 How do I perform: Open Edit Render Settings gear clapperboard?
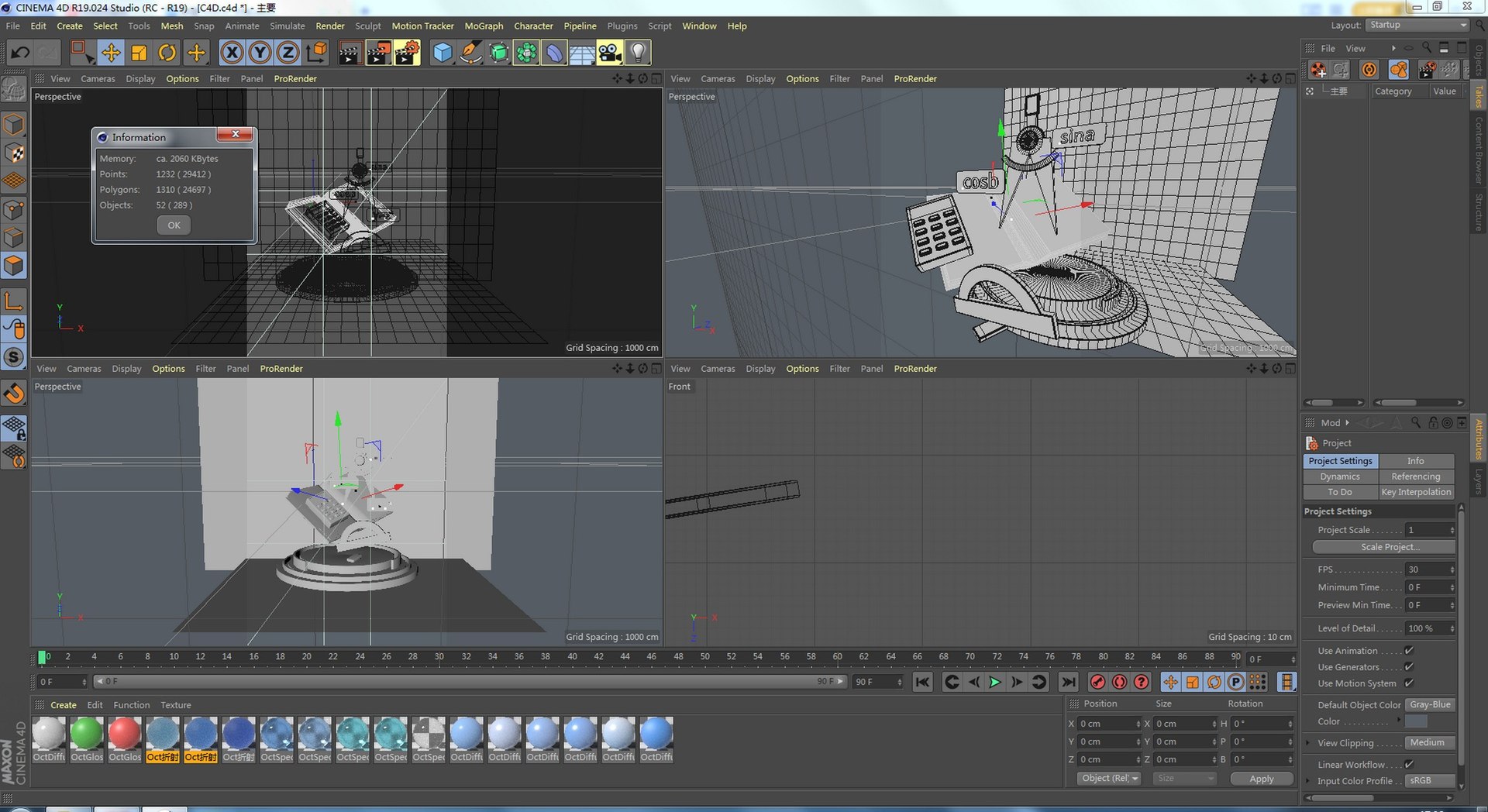407,53
